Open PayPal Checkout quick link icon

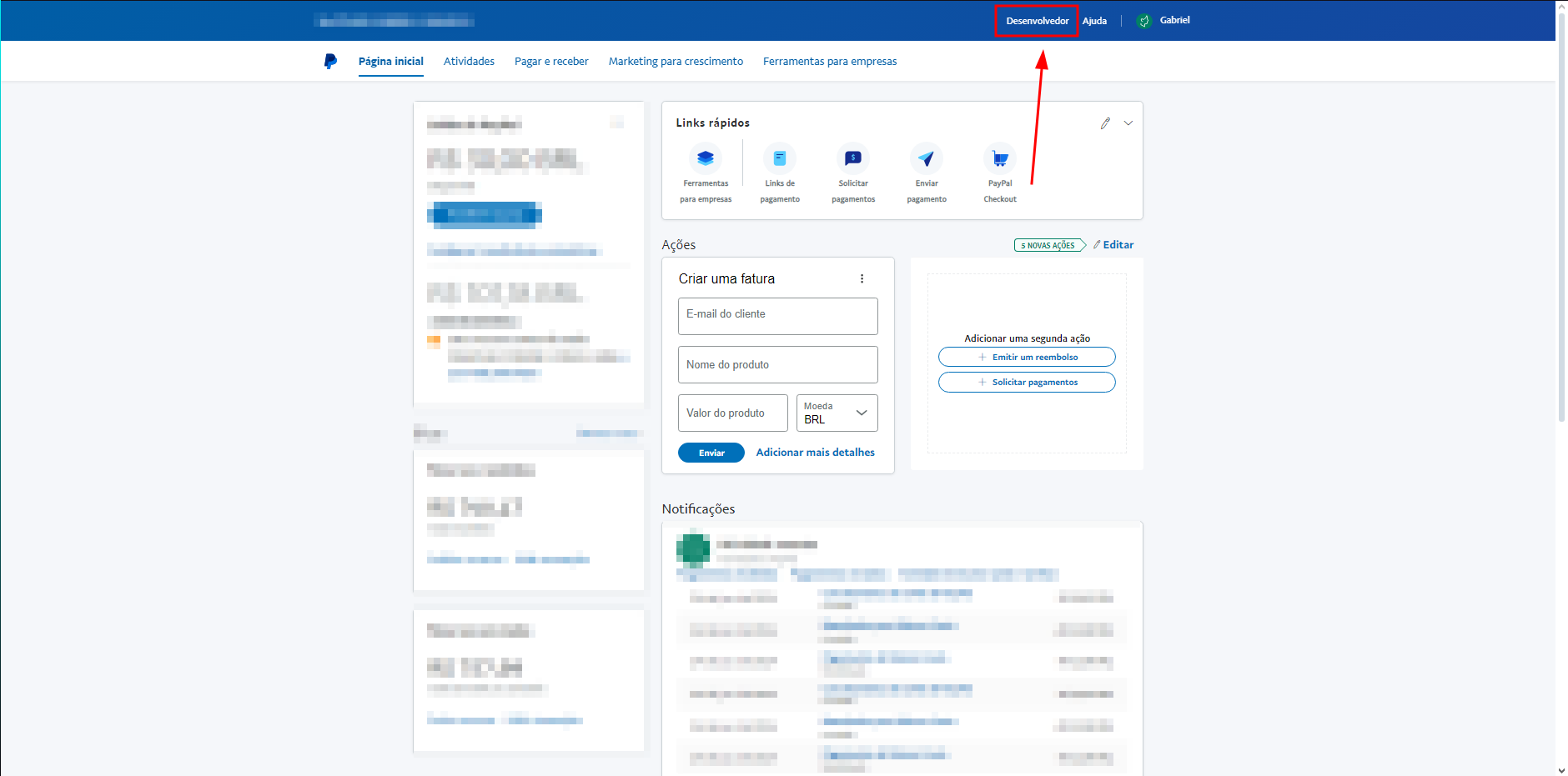(1000, 158)
